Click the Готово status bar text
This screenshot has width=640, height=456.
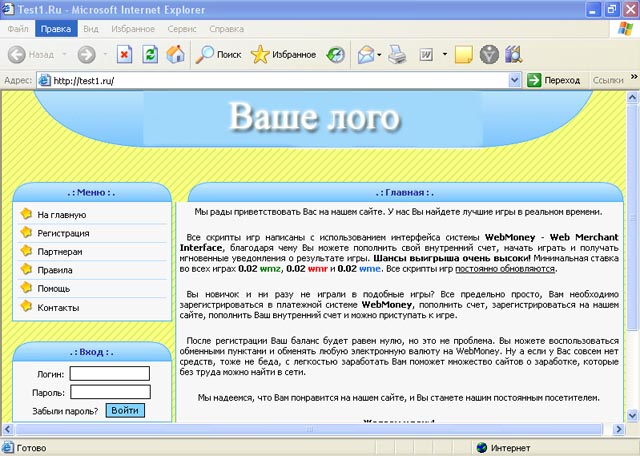click(31, 448)
